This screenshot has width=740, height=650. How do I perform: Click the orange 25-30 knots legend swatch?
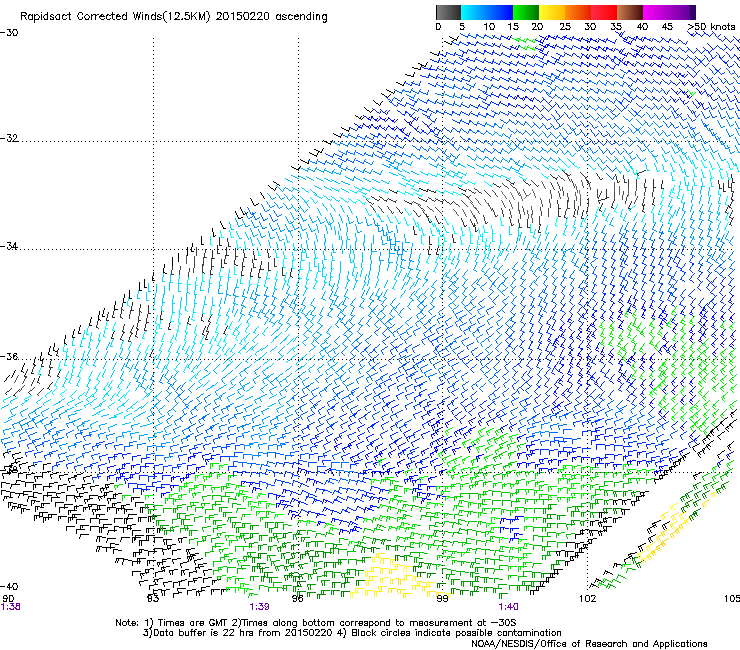pyautogui.click(x=577, y=12)
